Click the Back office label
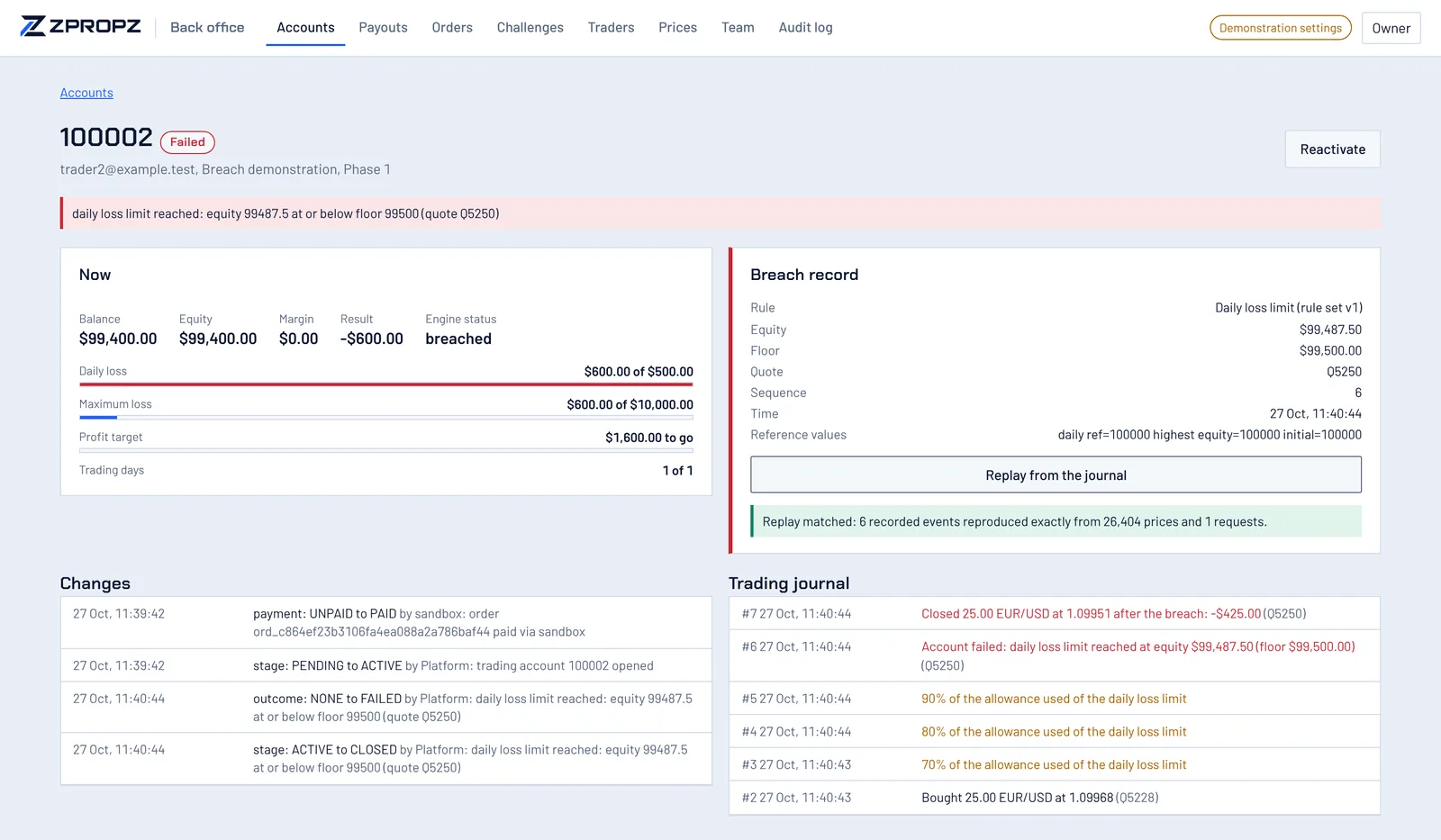The image size is (1441, 840). pyautogui.click(x=207, y=28)
